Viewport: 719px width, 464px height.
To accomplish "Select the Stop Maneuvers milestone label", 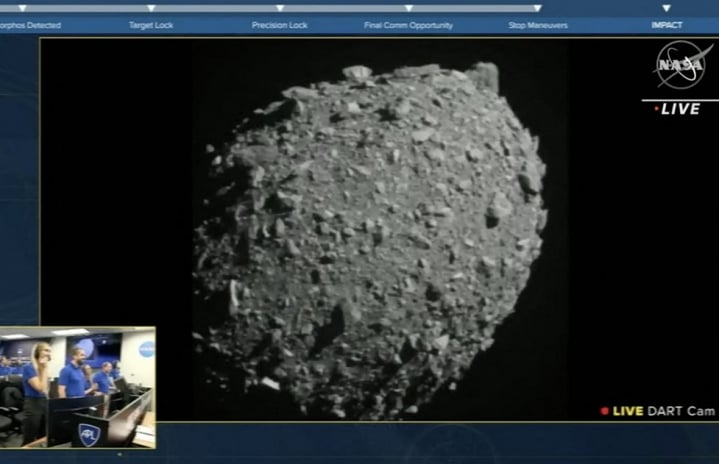I will (x=537, y=25).
